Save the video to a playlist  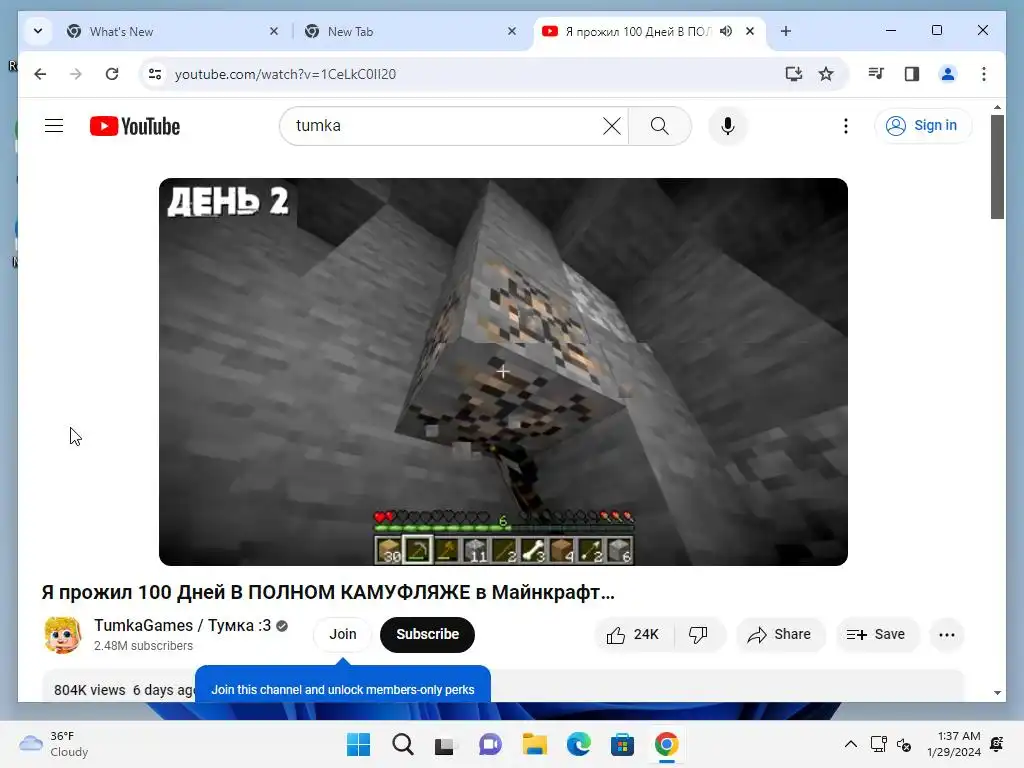[876, 634]
